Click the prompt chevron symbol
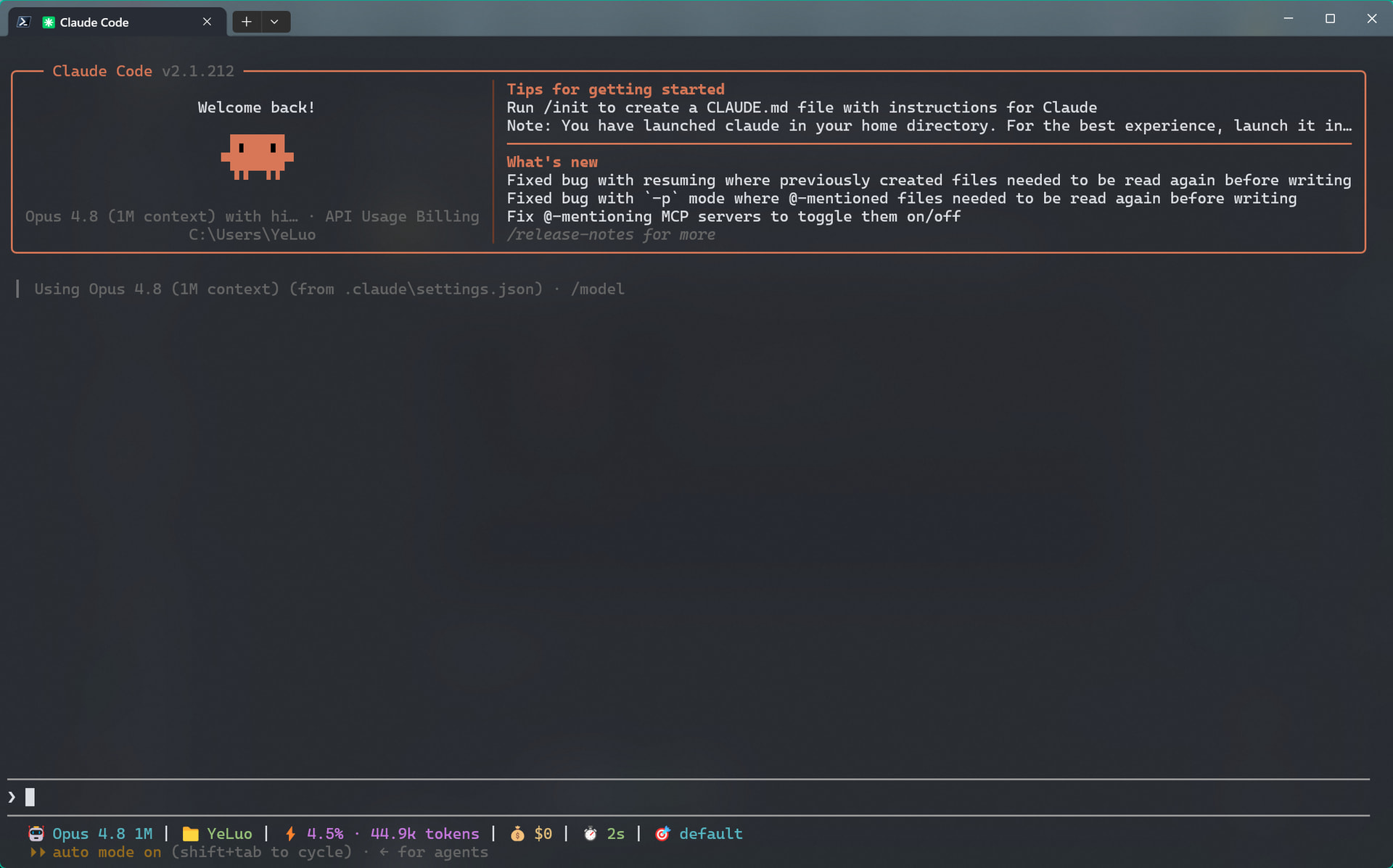 pyautogui.click(x=12, y=798)
